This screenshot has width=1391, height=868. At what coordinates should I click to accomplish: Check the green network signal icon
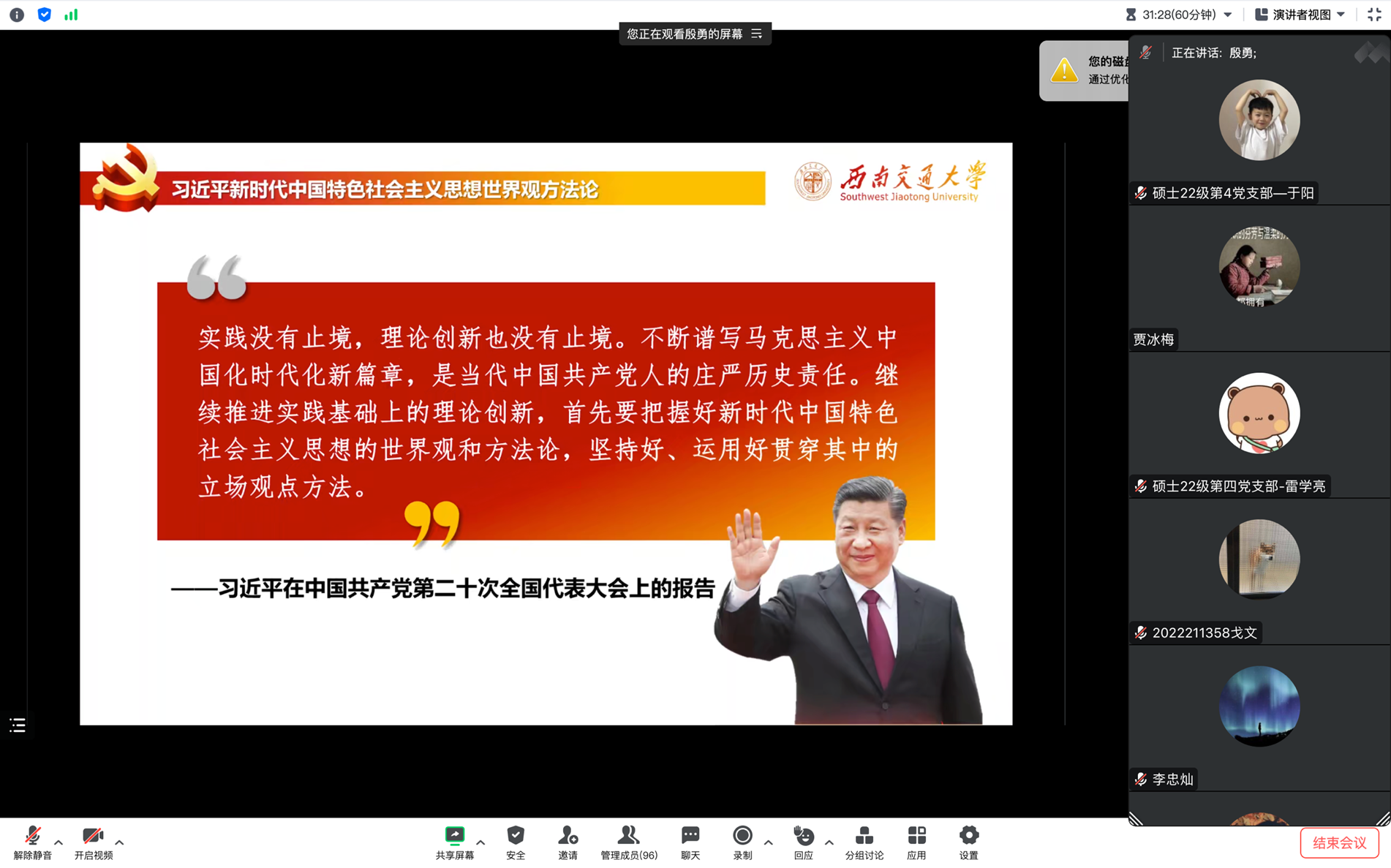[x=71, y=15]
